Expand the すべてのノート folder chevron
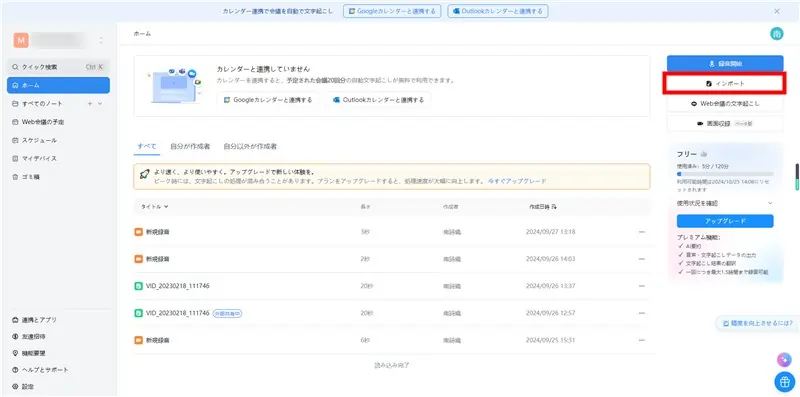This screenshot has width=800, height=397. pyautogui.click(x=99, y=104)
